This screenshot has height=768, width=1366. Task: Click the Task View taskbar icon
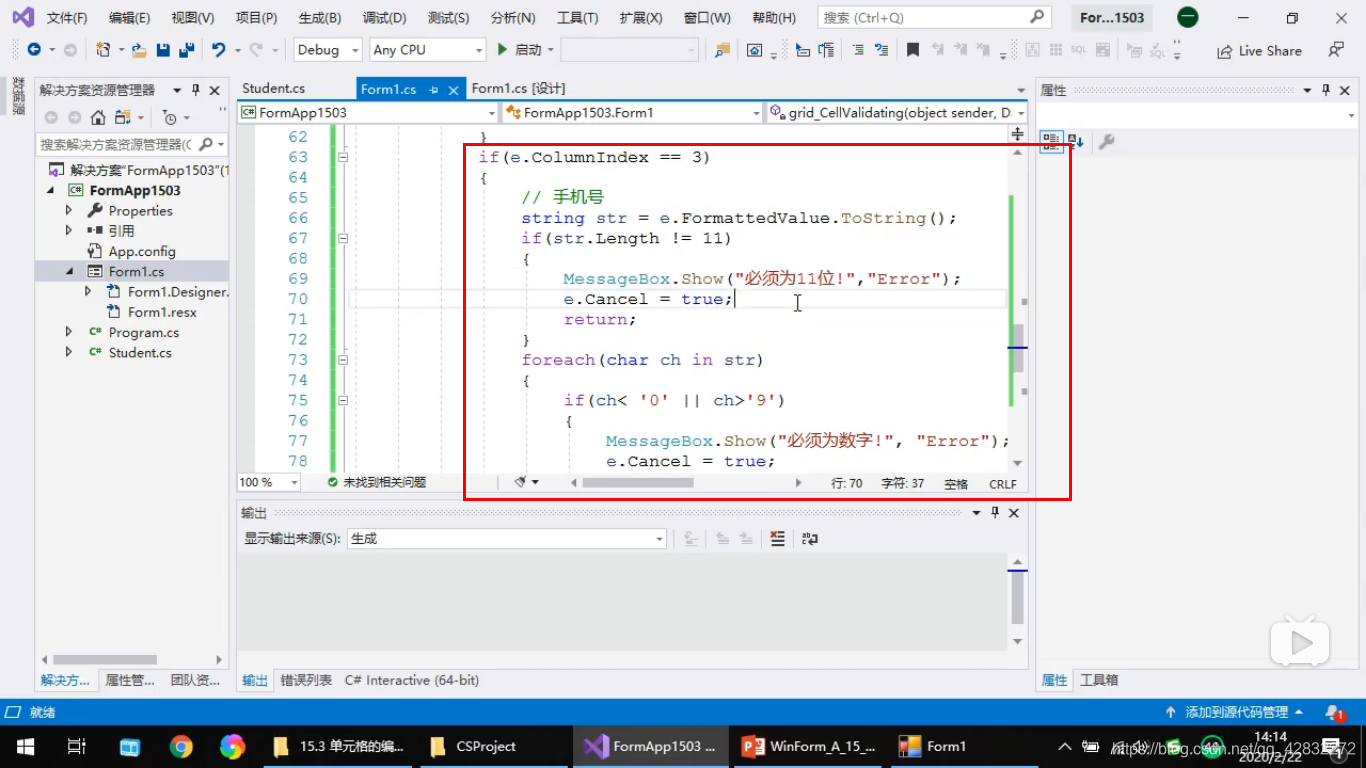pyautogui.click(x=76, y=746)
